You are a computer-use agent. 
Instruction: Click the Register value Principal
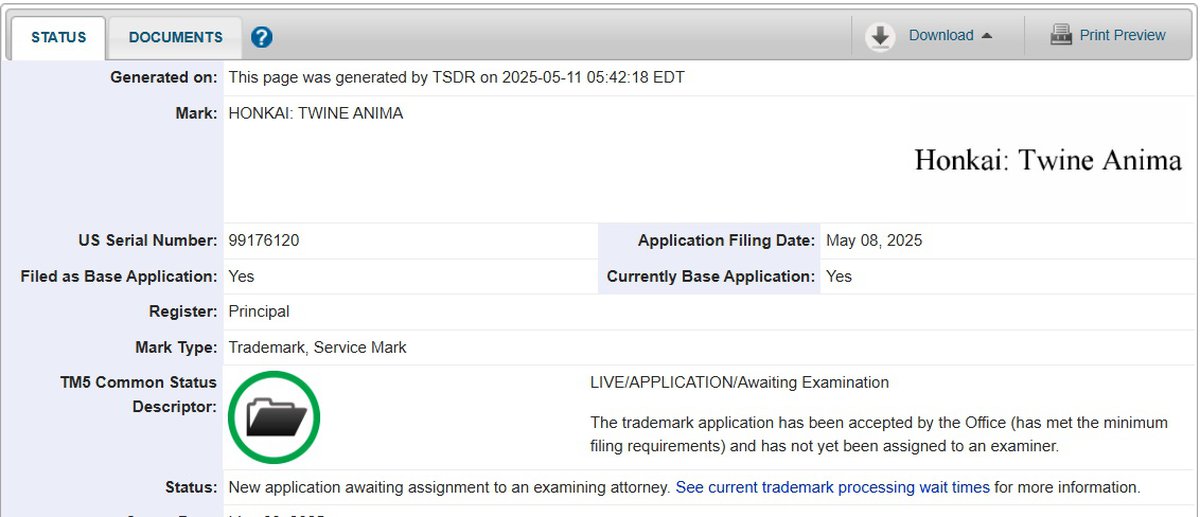point(259,312)
